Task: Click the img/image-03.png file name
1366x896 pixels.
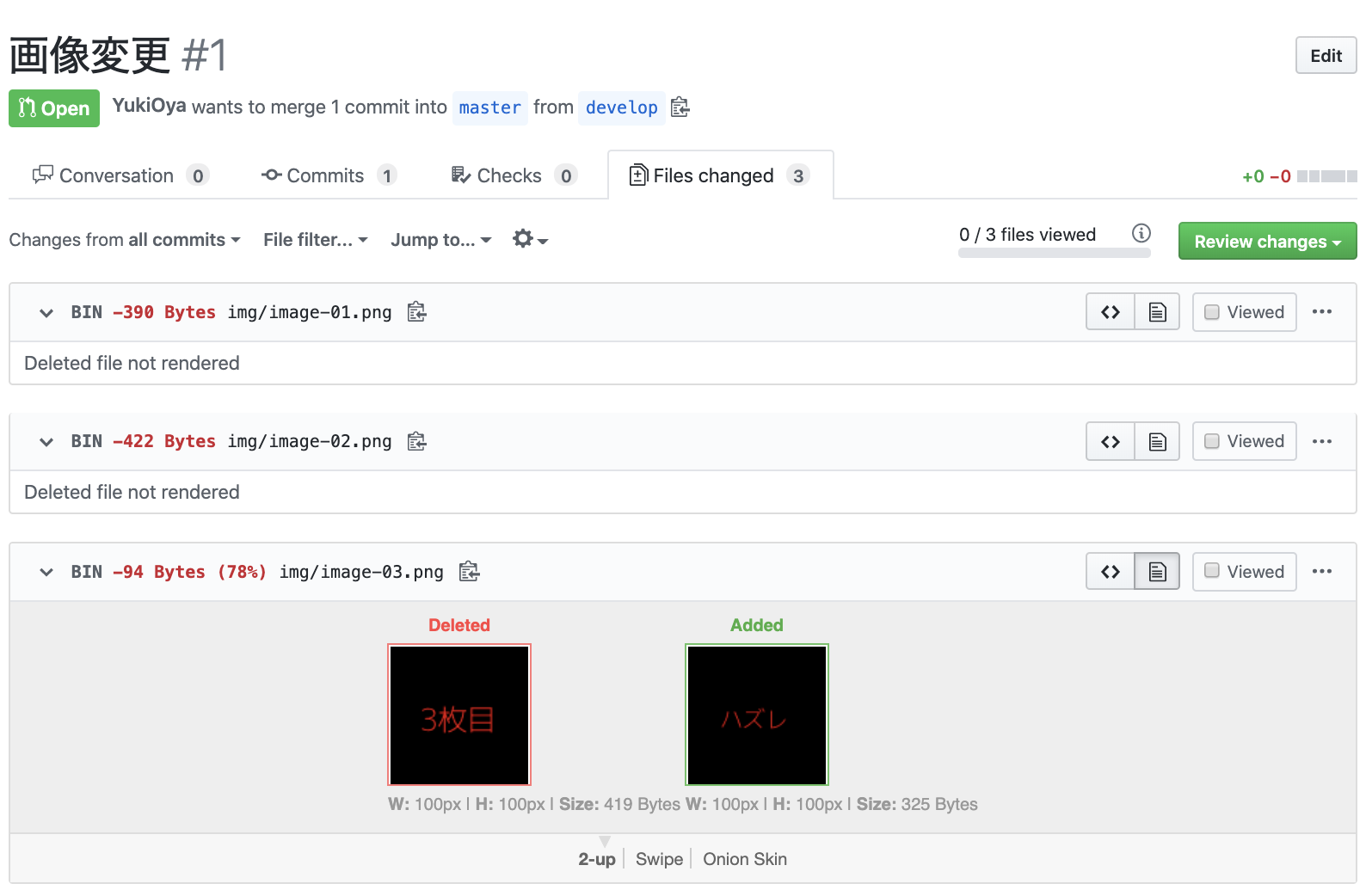Action: tap(361, 572)
